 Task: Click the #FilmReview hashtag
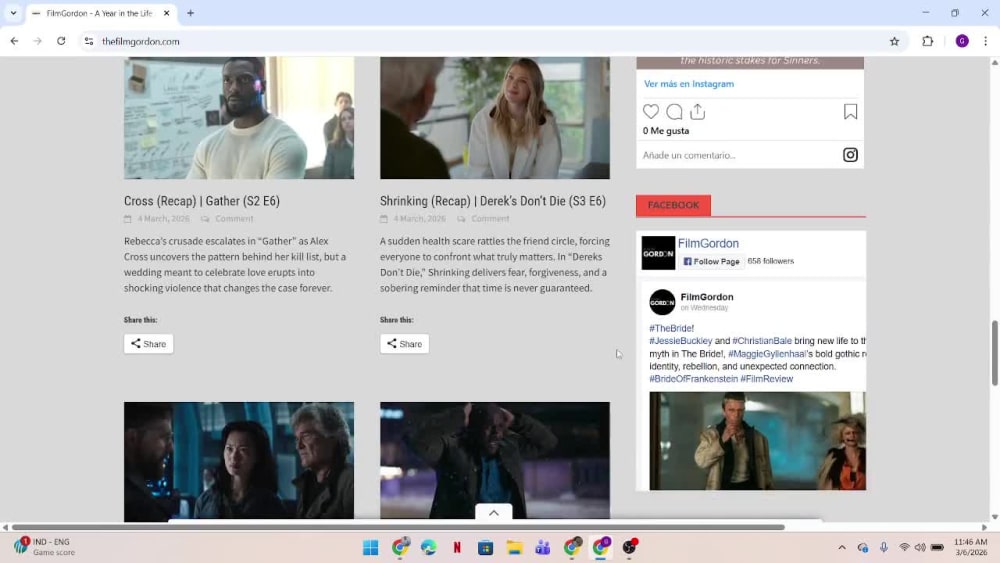[767, 379]
